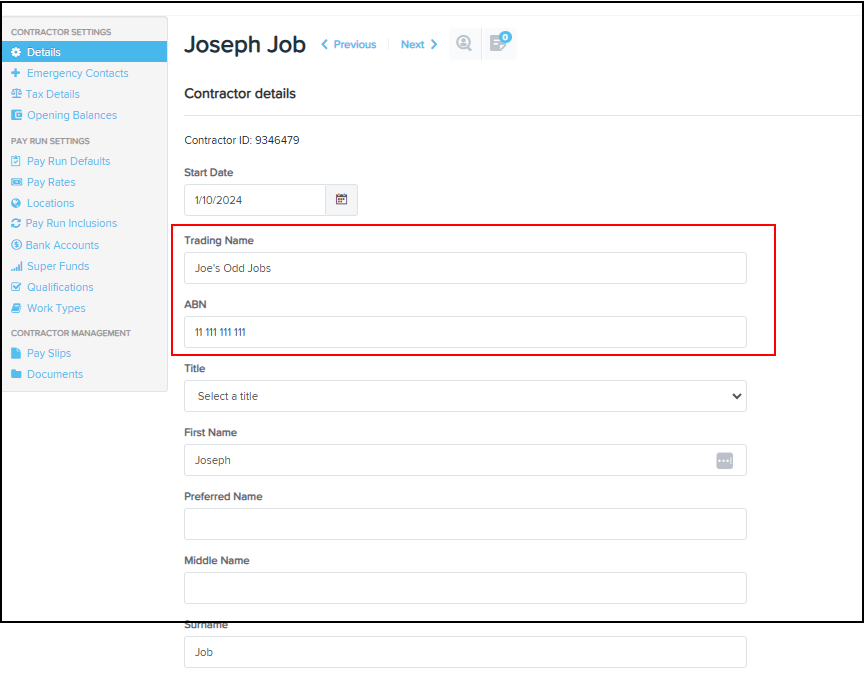864x677 pixels.
Task: View Pay Slips under Contractor Management
Action: [49, 353]
